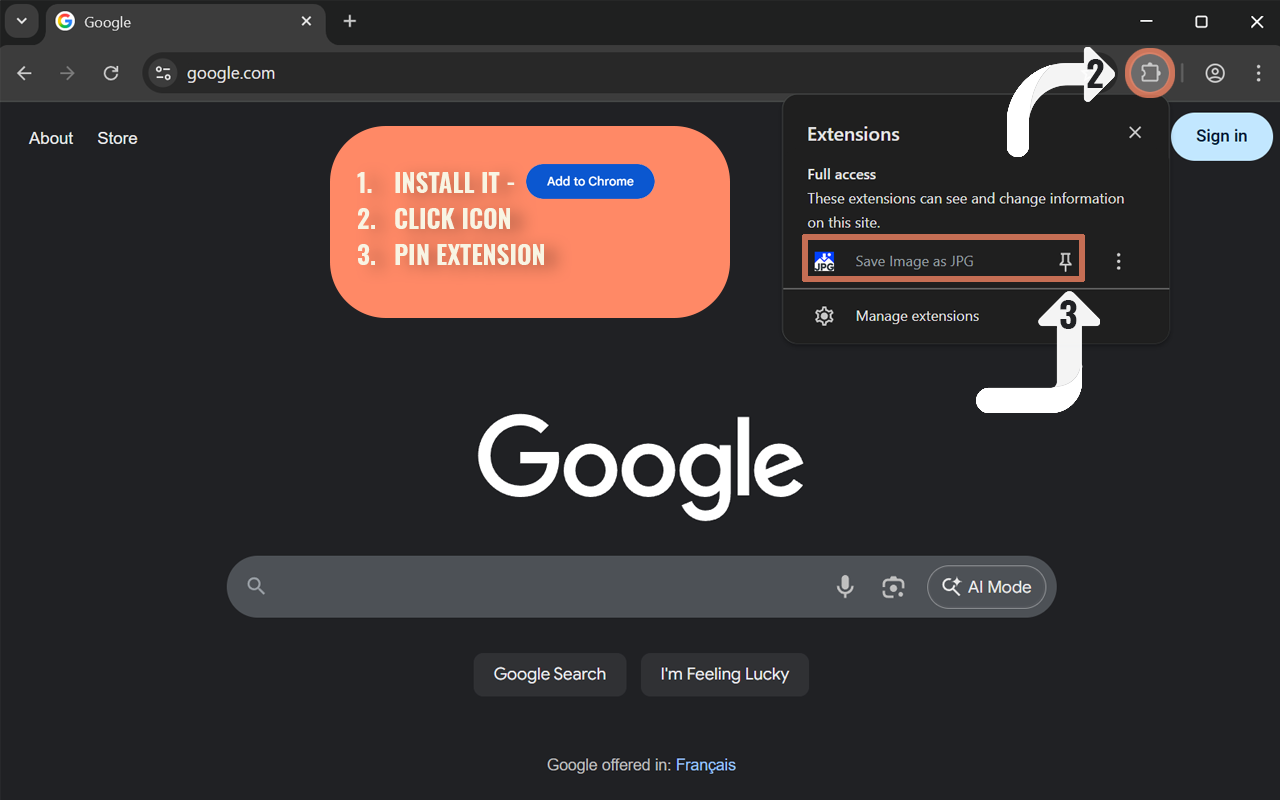
Task: View site information icon in address bar
Action: (164, 73)
